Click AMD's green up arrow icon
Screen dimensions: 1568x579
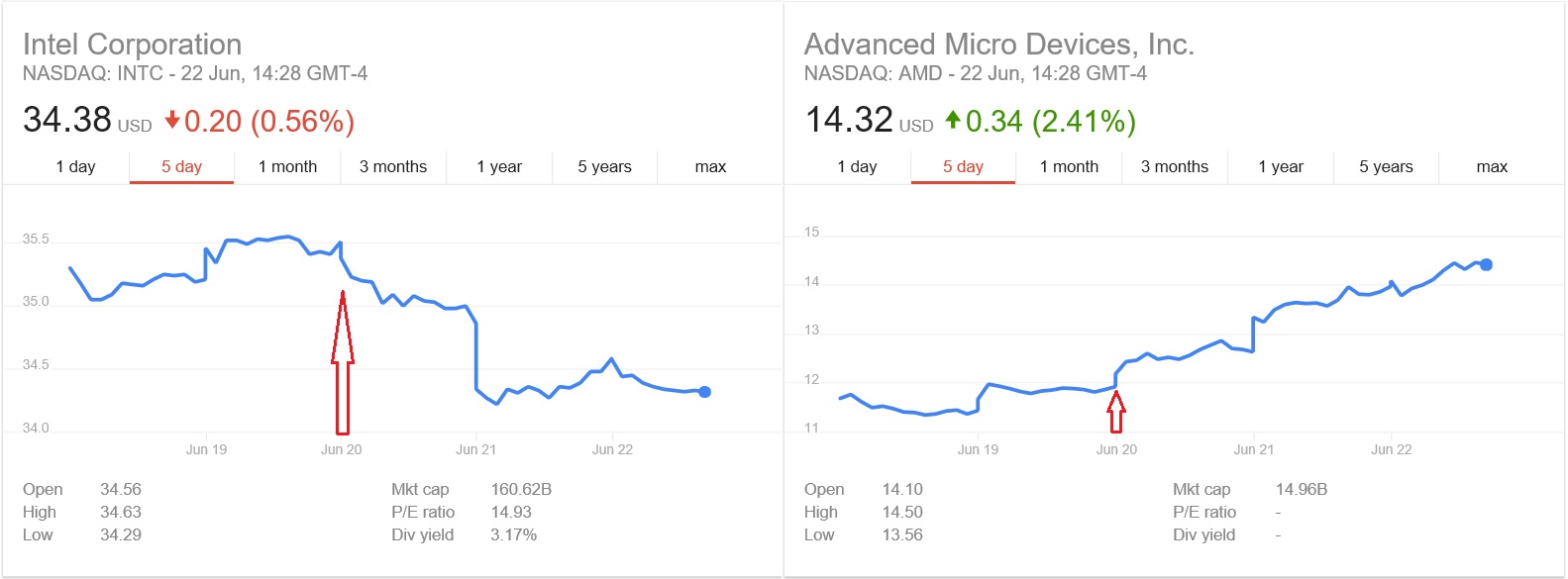(x=953, y=120)
